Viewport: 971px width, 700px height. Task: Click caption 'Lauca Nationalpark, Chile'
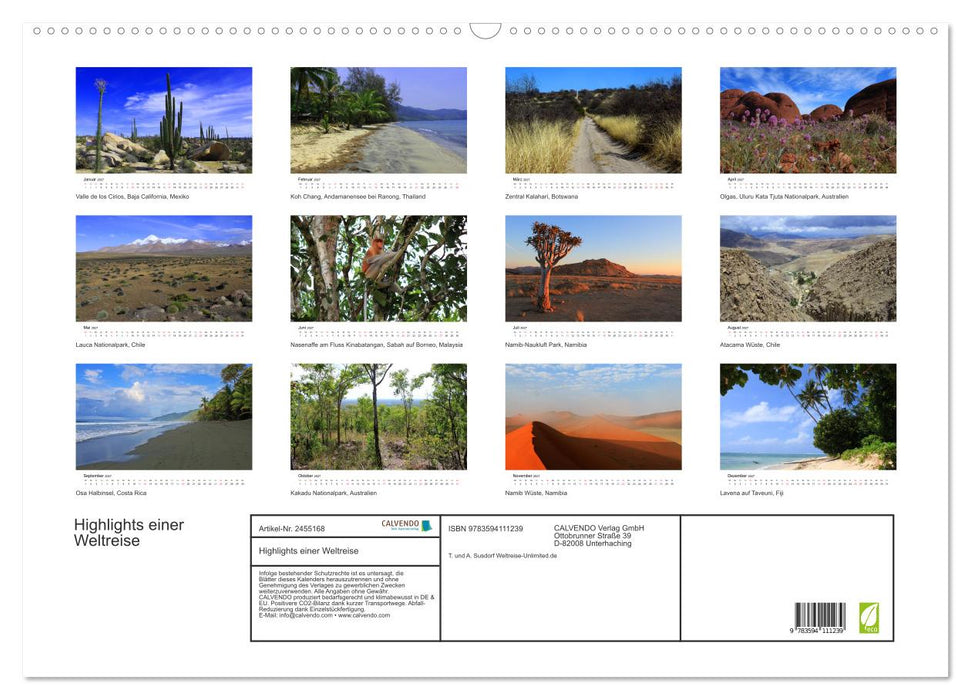[x=110, y=344]
